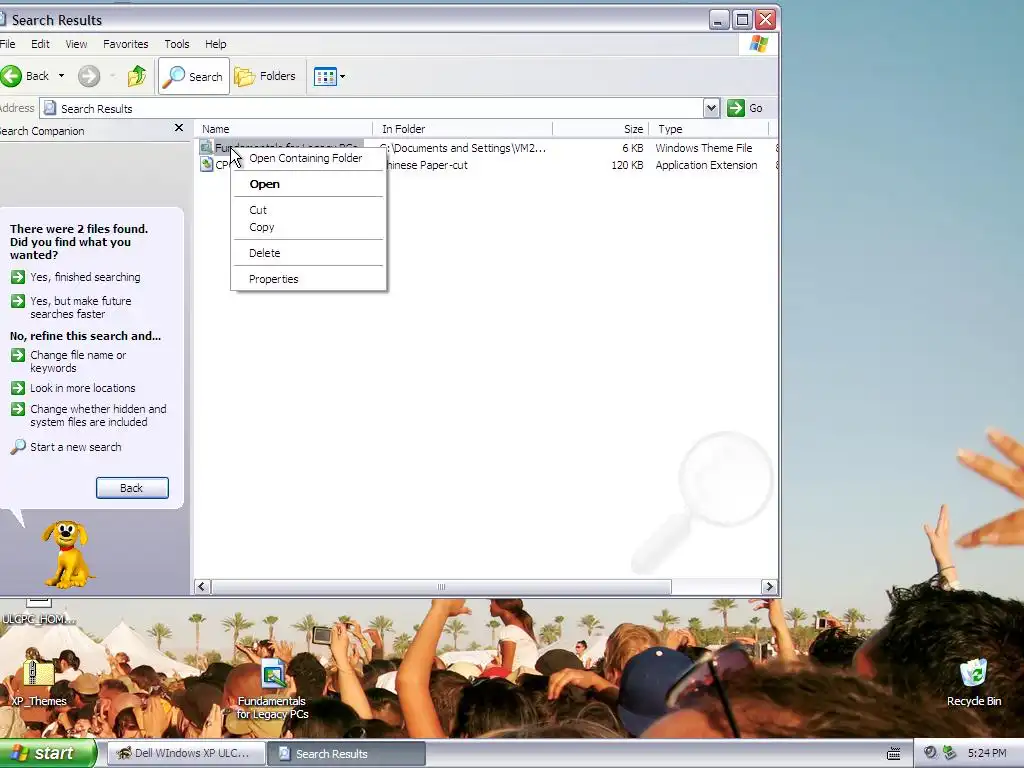Click the 6 KB size cell
The image size is (1024, 768).
pyautogui.click(x=633, y=148)
